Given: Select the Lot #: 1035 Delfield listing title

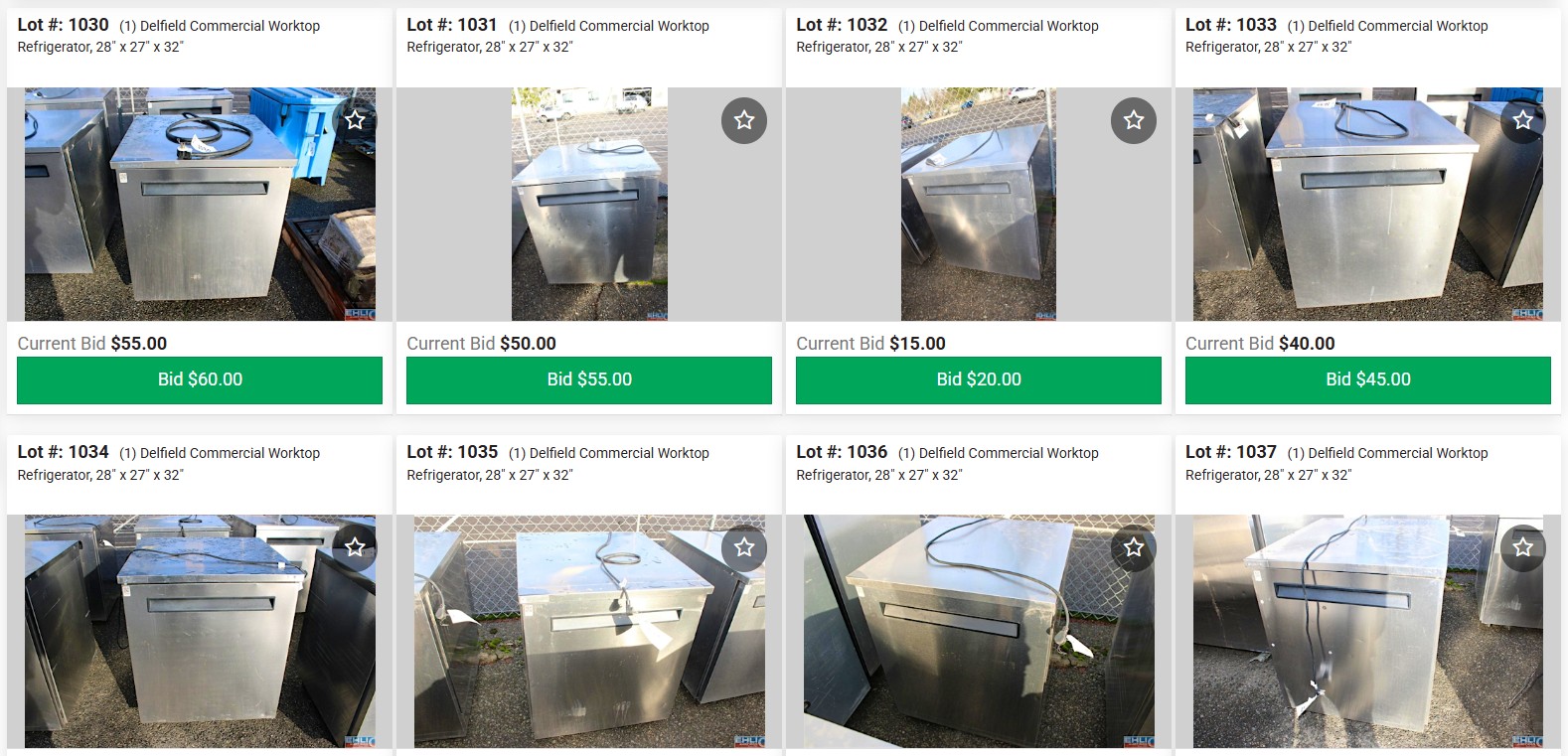Looking at the screenshot, I should (x=557, y=463).
